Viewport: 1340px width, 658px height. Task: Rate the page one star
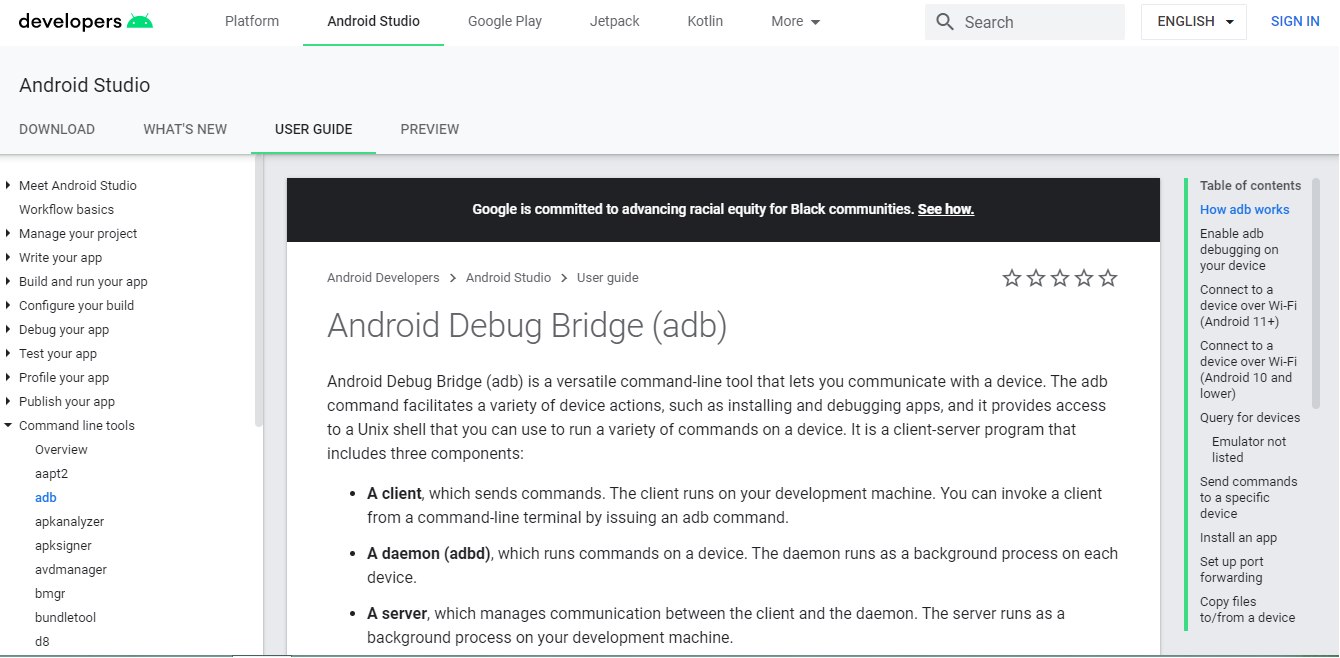click(x=1012, y=278)
